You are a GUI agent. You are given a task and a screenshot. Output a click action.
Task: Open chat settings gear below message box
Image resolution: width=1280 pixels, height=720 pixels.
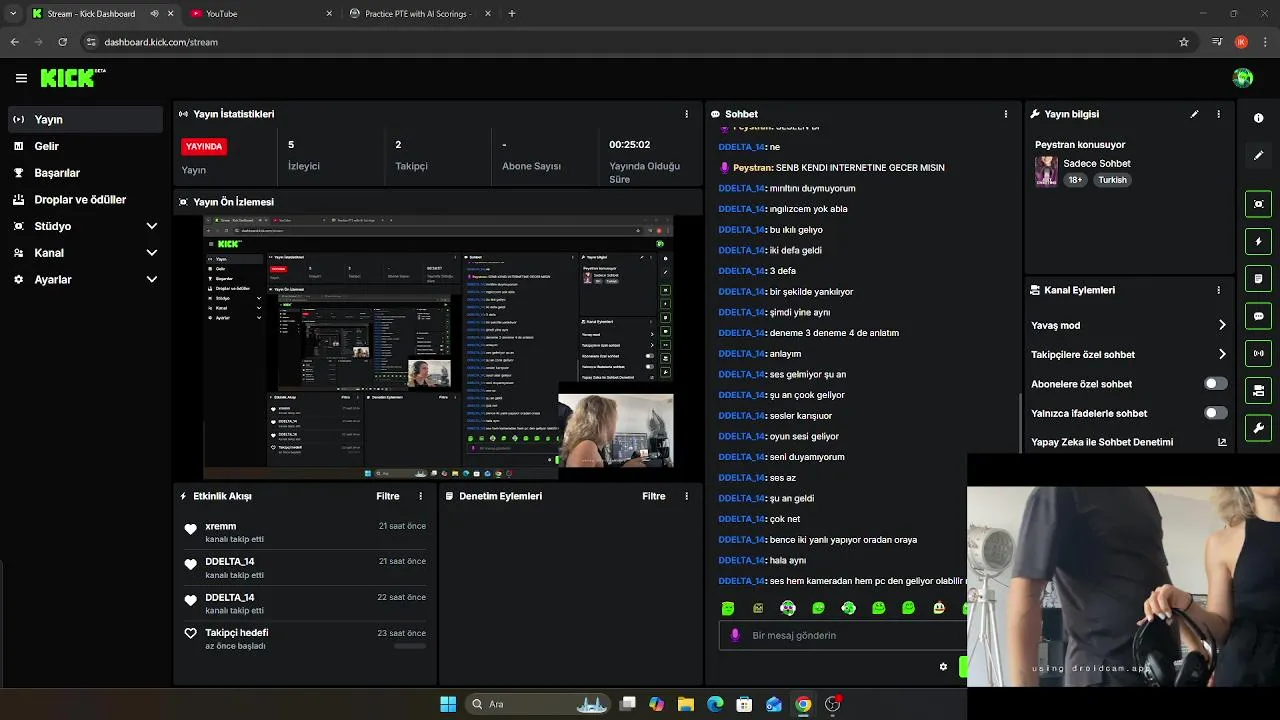pos(943,667)
